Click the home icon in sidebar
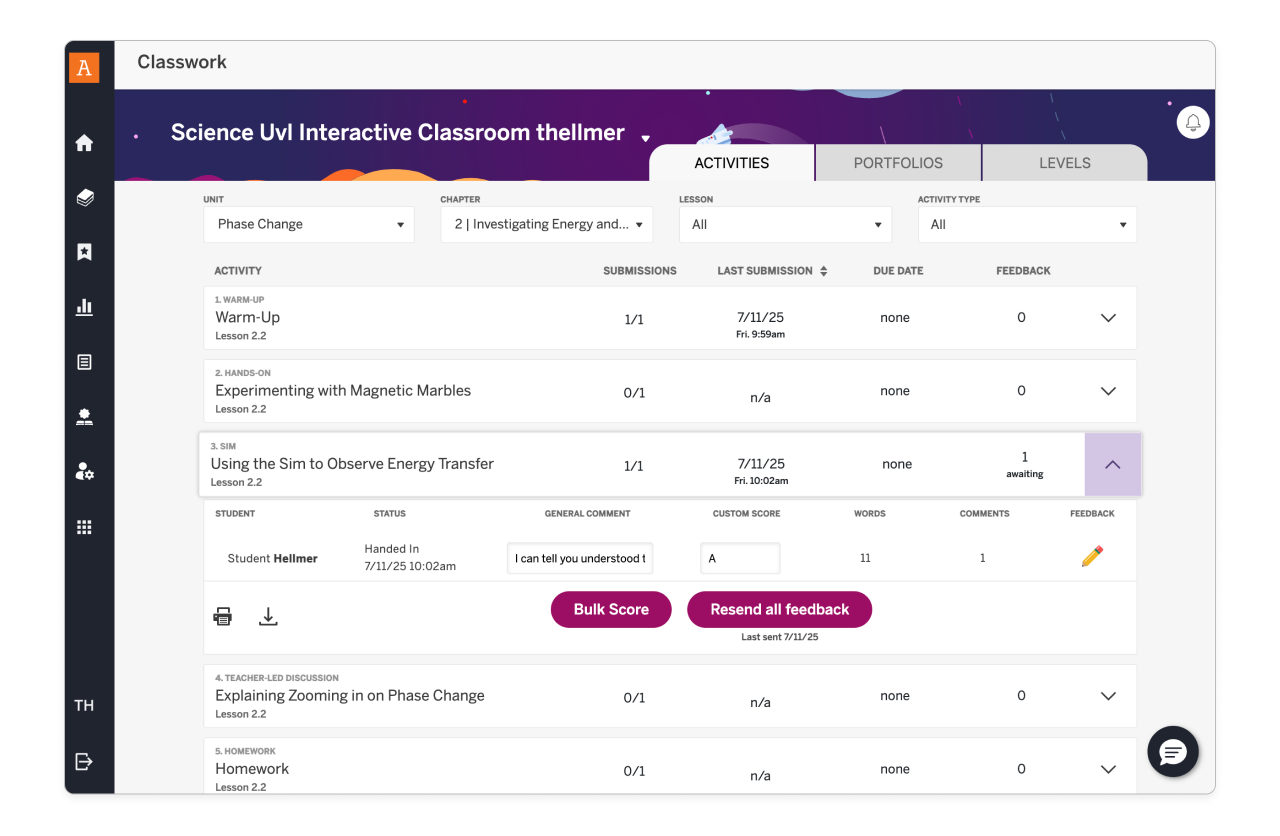The width and height of the screenshot is (1280, 836). click(85, 143)
